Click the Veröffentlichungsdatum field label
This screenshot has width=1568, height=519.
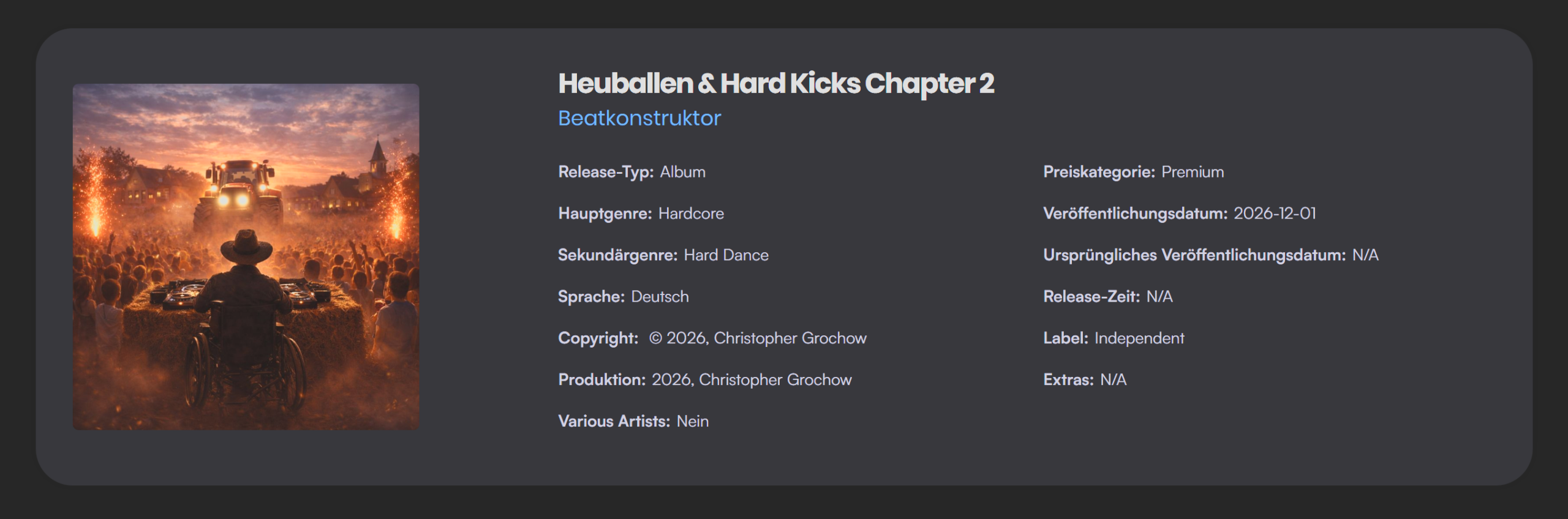1135,214
